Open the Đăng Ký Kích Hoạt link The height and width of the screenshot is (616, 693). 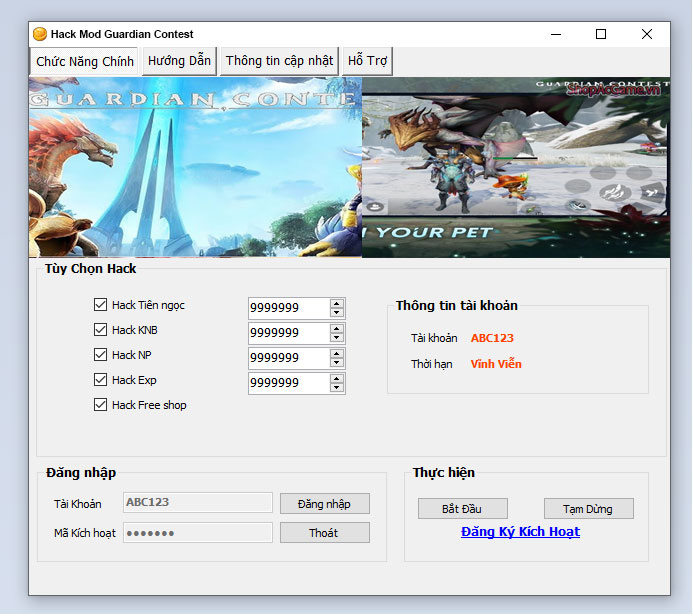pyautogui.click(x=520, y=532)
